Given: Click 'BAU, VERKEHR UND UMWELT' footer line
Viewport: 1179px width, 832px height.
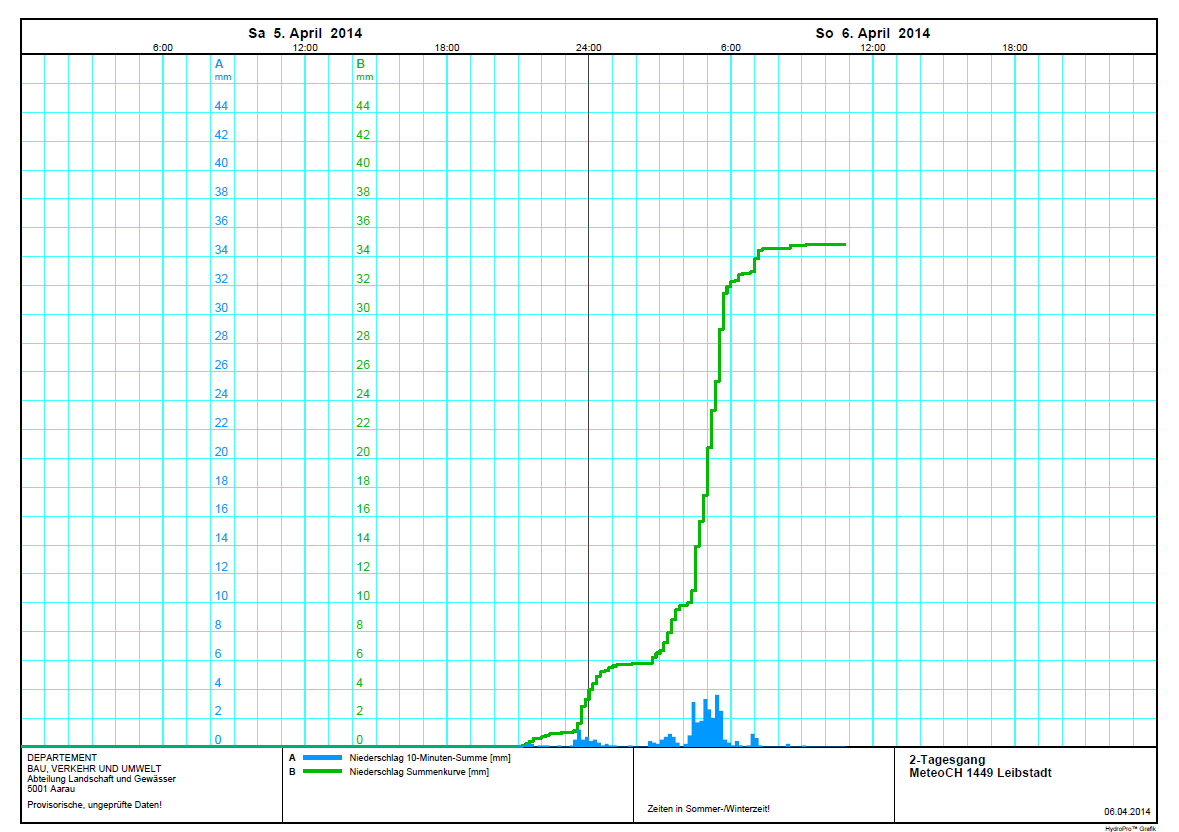Looking at the screenshot, I should coord(94,769).
